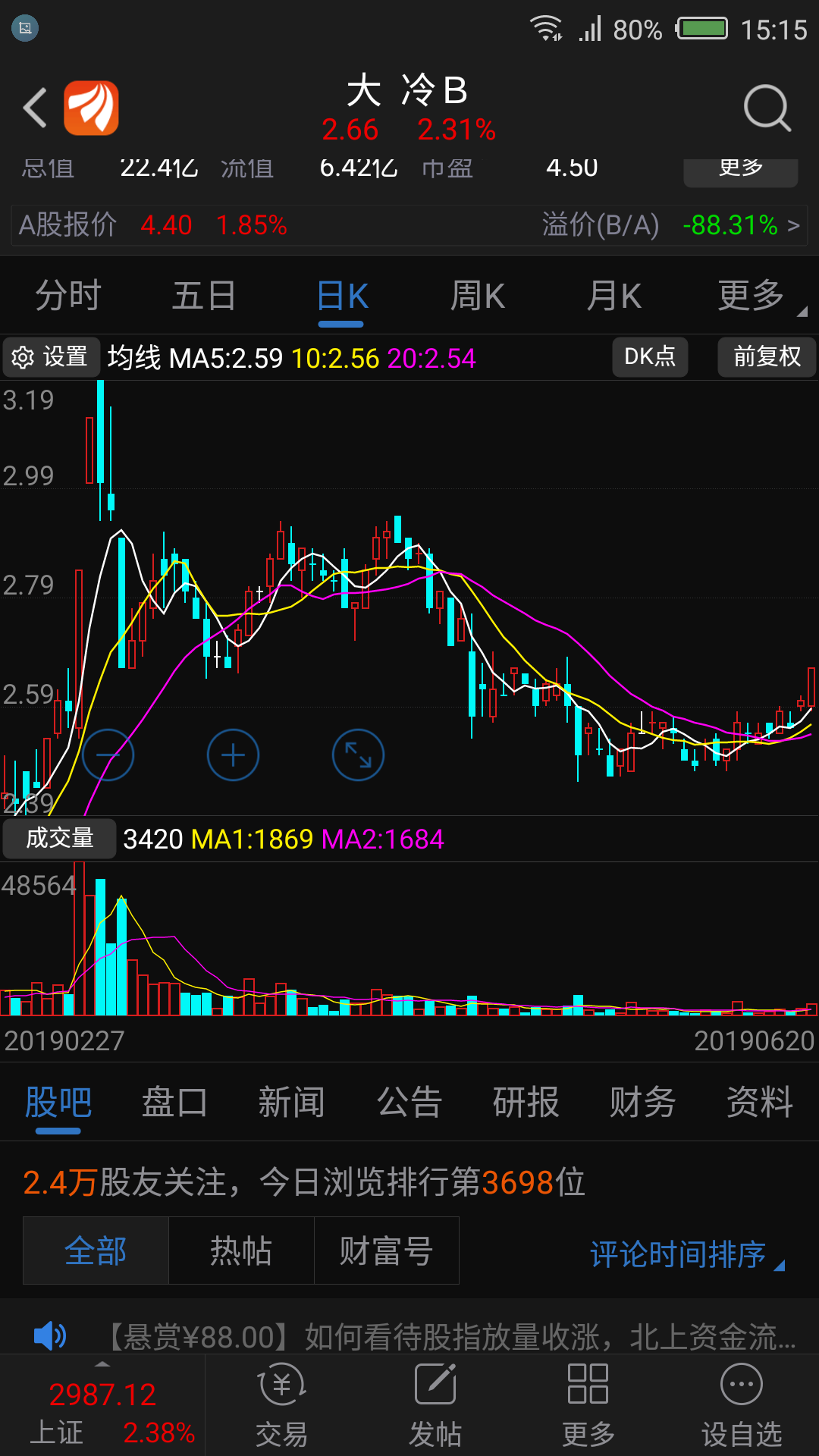Switch the 成交量 indicator button

(x=59, y=839)
